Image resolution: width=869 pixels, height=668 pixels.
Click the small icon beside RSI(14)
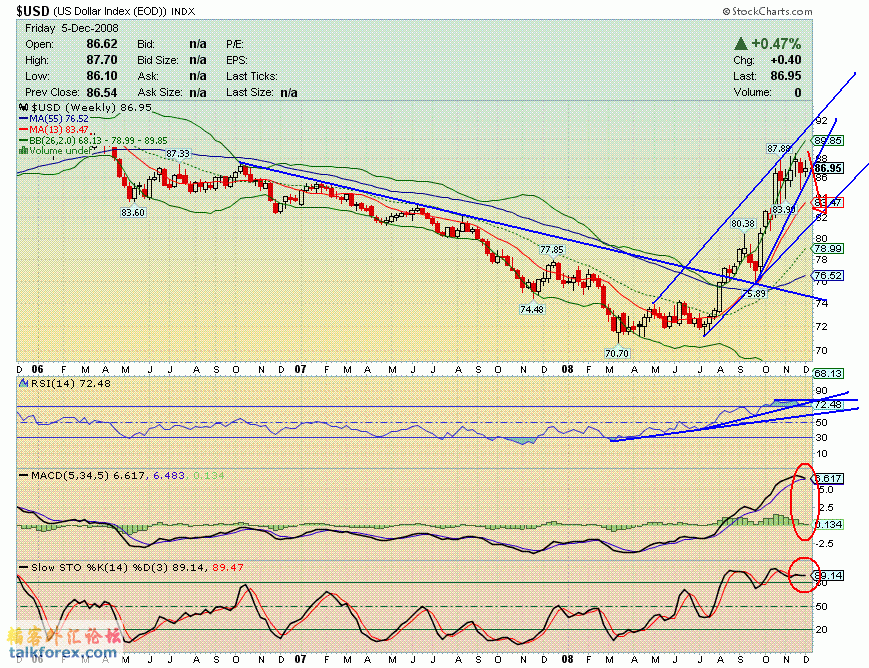tap(23, 383)
